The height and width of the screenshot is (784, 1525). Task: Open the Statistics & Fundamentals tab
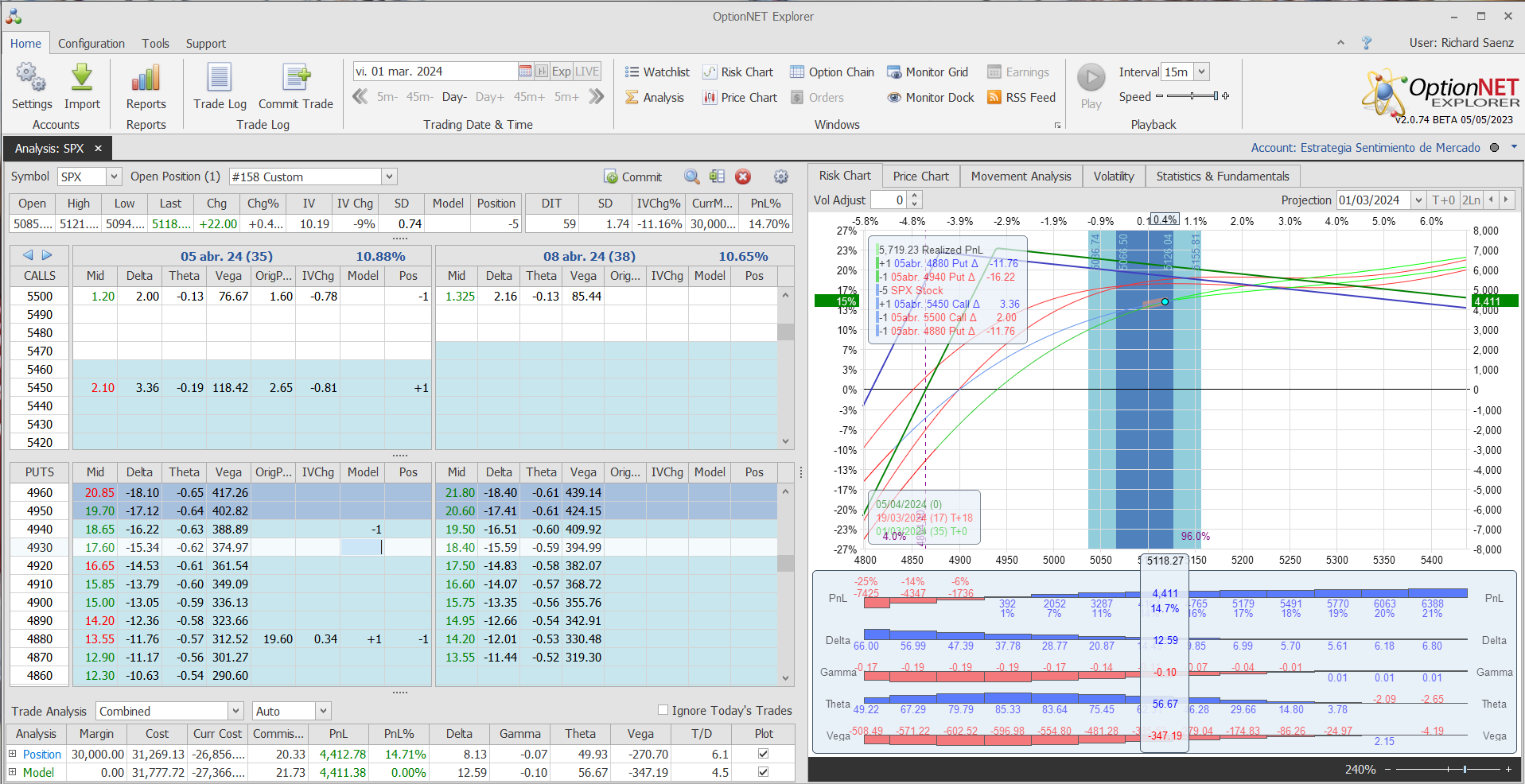[x=1223, y=176]
